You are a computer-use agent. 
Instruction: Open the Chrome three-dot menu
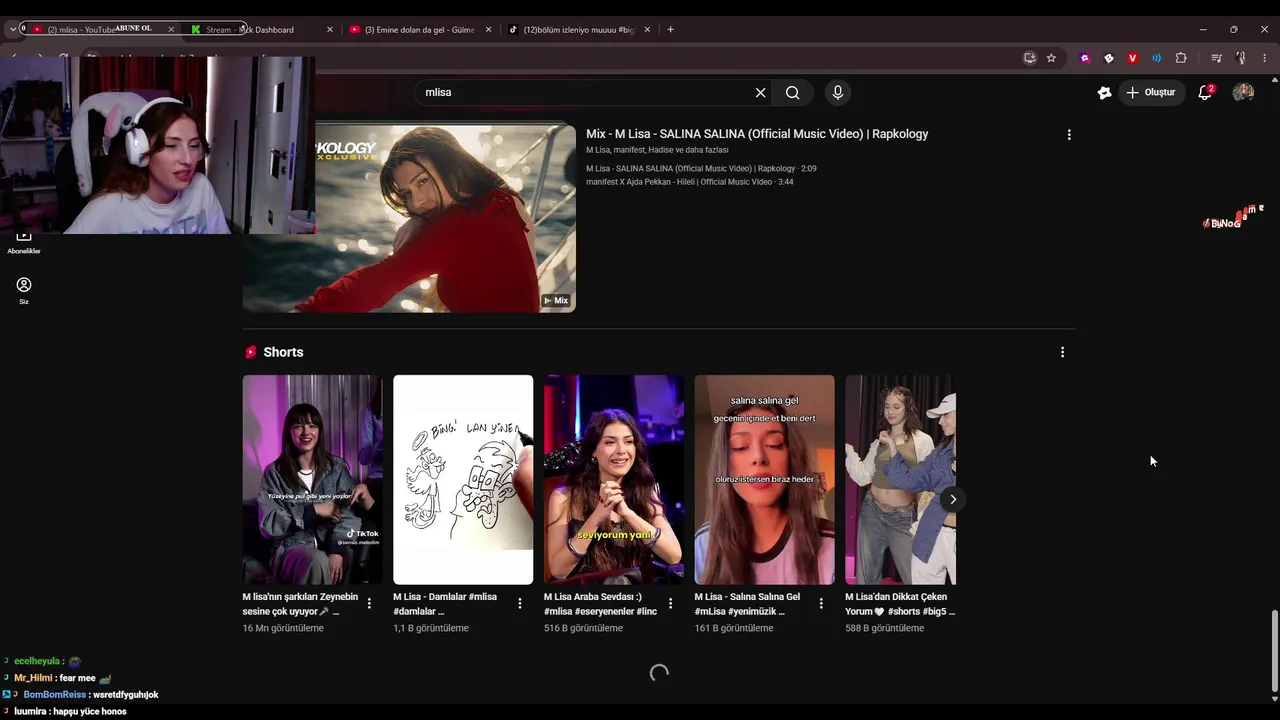pyautogui.click(x=1265, y=58)
